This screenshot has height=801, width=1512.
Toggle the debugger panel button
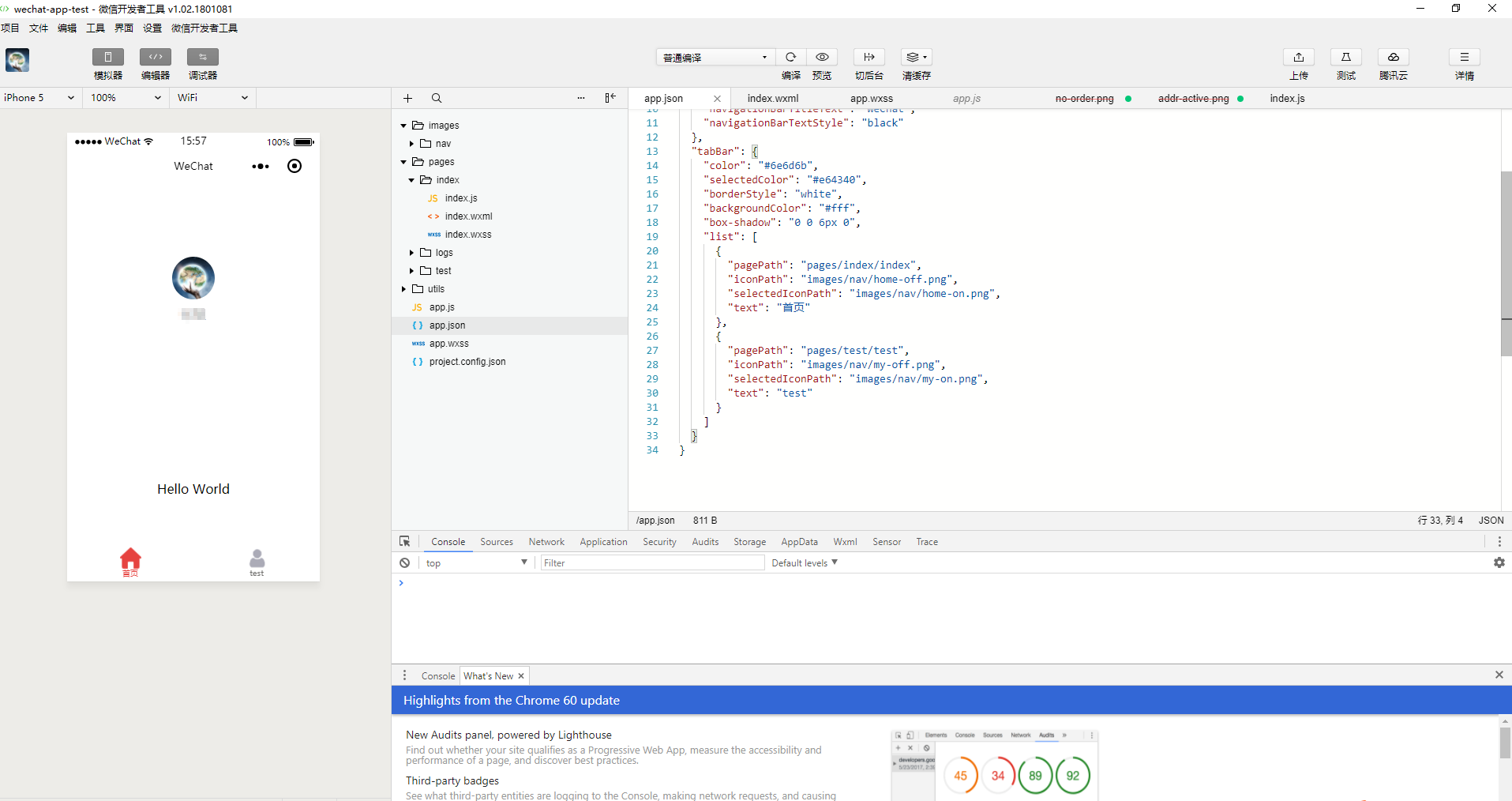(x=203, y=57)
